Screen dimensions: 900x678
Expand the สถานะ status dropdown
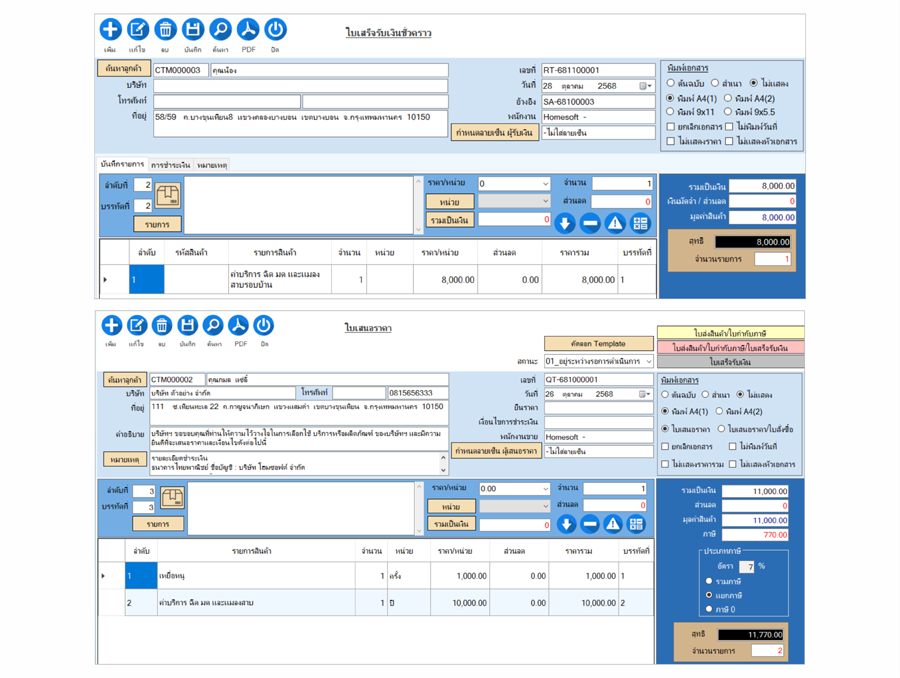(x=648, y=361)
